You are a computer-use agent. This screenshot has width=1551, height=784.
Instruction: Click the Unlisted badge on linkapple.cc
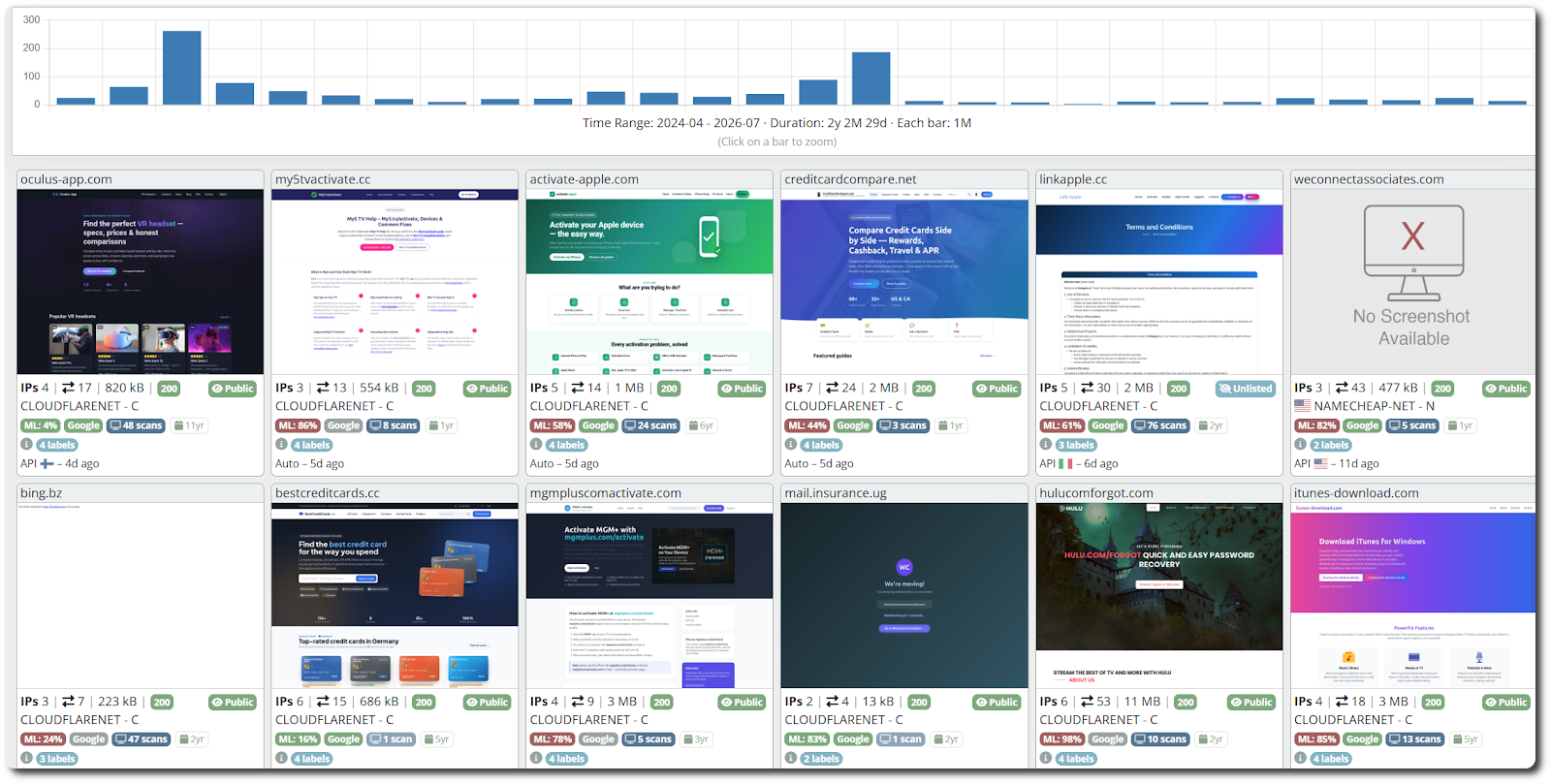1246,389
